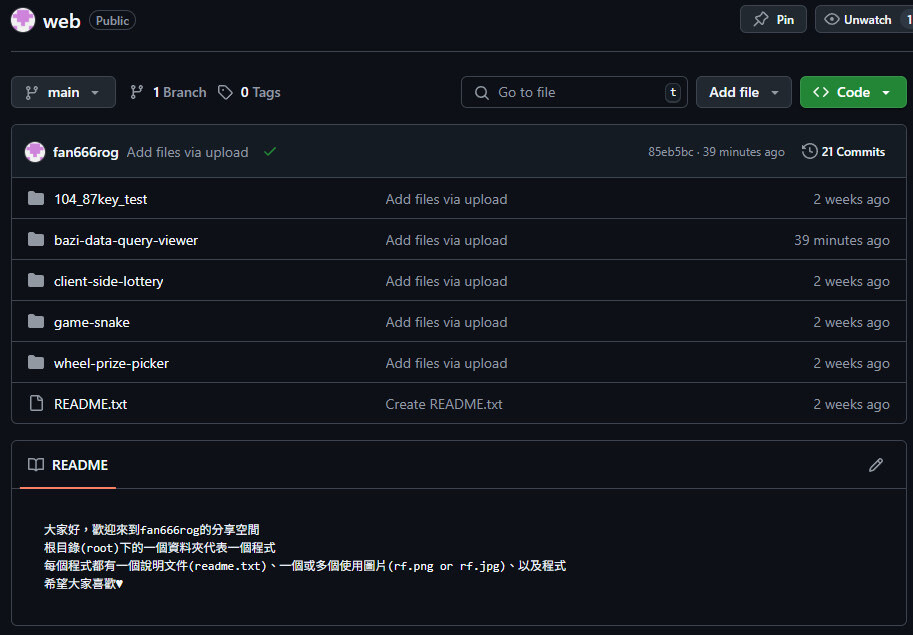Click the green checkmark on the latest commit
913x635 pixels.
(269, 152)
